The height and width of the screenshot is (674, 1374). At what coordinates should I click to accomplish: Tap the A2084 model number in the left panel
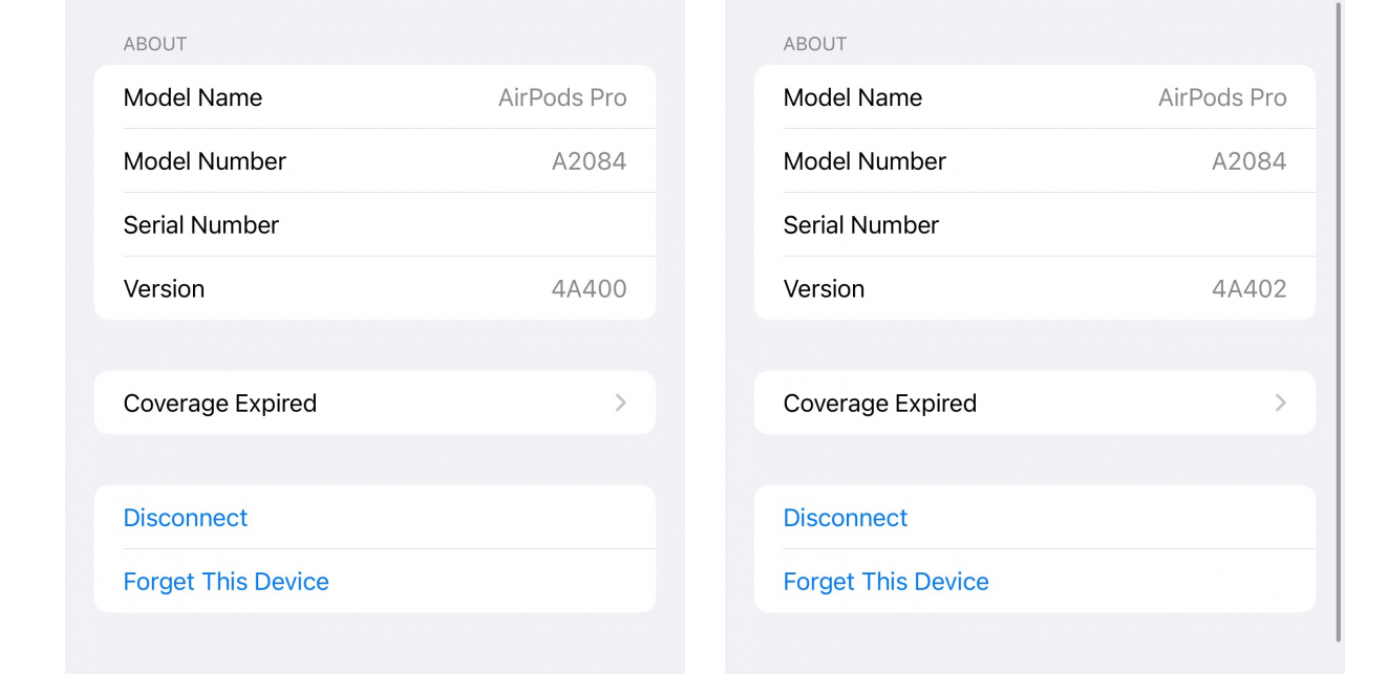pyautogui.click(x=589, y=161)
